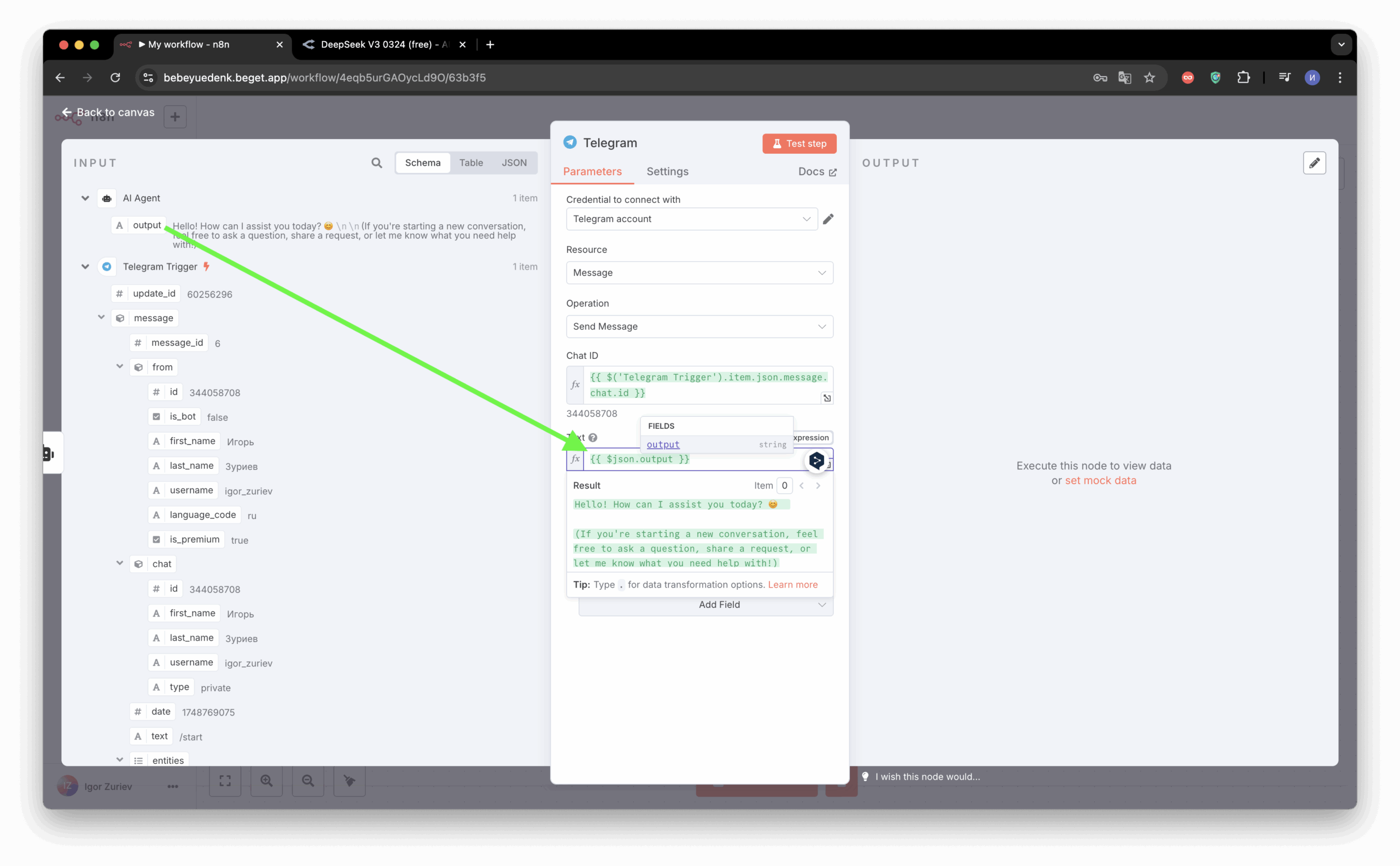Screen dimensions: 1400x866
Task: Expand the Chat ID expression editor
Action: pos(827,398)
